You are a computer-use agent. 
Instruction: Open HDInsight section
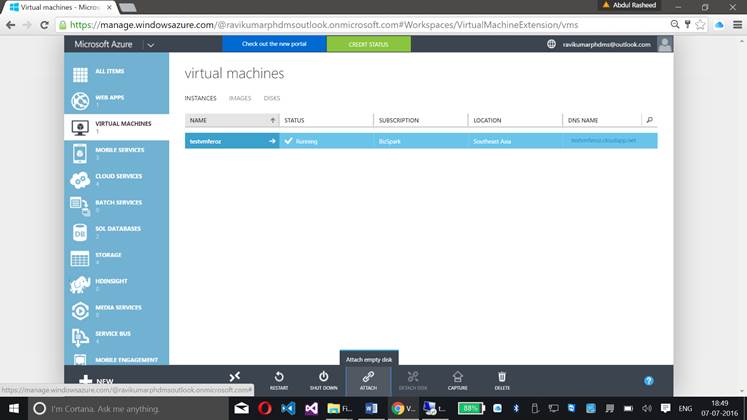click(x=116, y=284)
